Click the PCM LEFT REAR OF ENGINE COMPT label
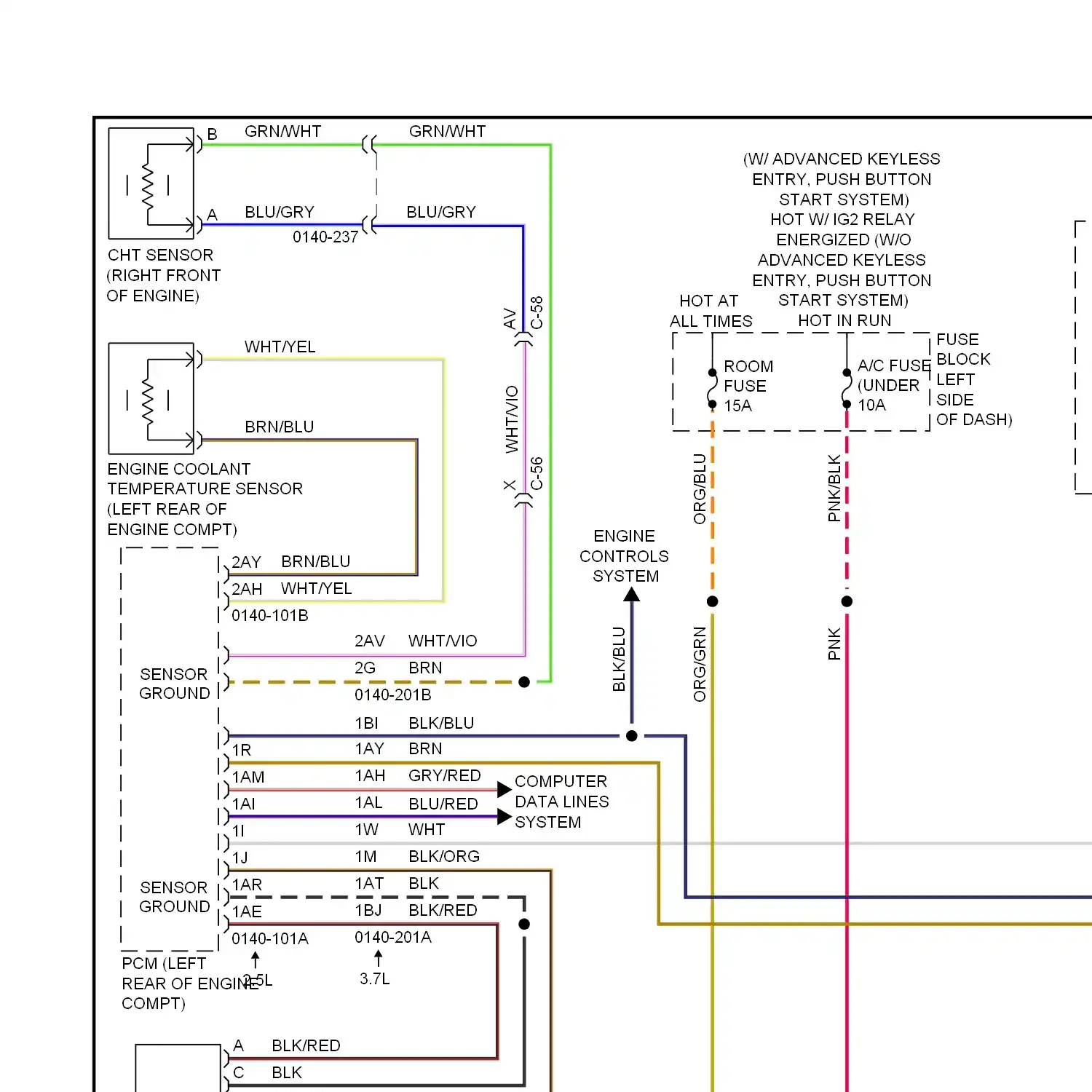Image resolution: width=1092 pixels, height=1092 pixels. tap(189, 984)
